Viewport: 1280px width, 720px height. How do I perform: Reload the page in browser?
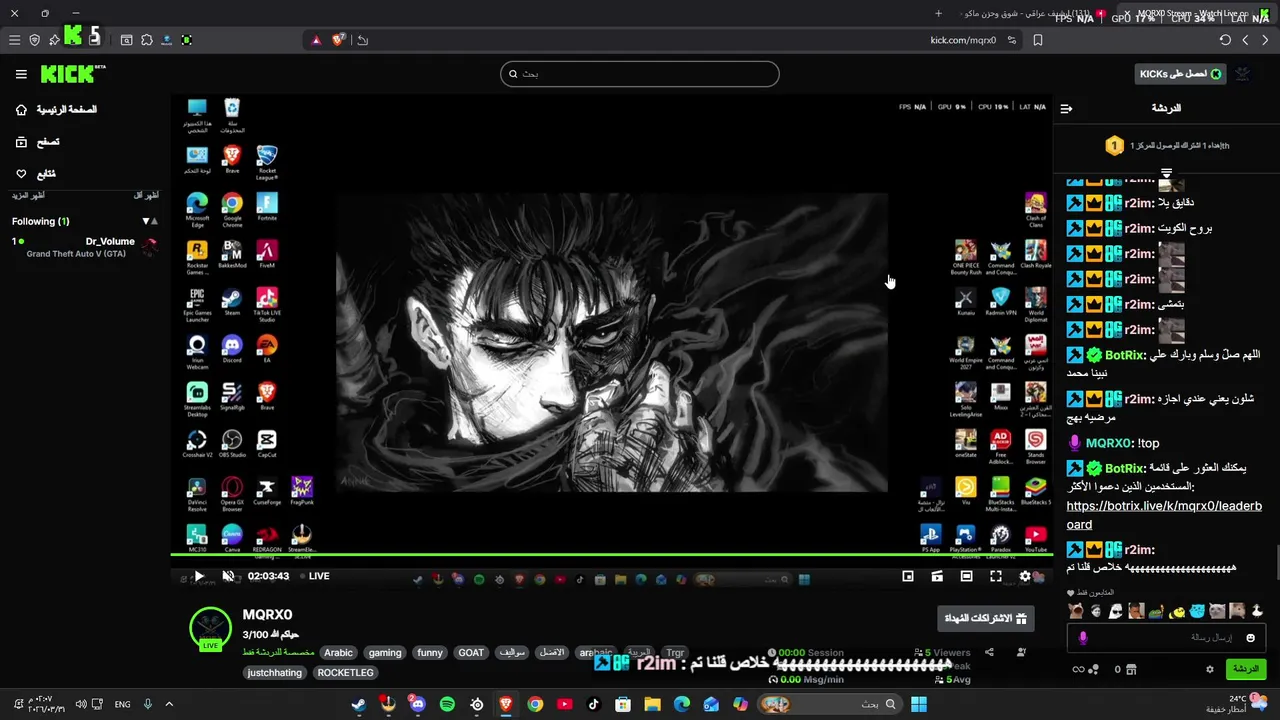click(1225, 40)
